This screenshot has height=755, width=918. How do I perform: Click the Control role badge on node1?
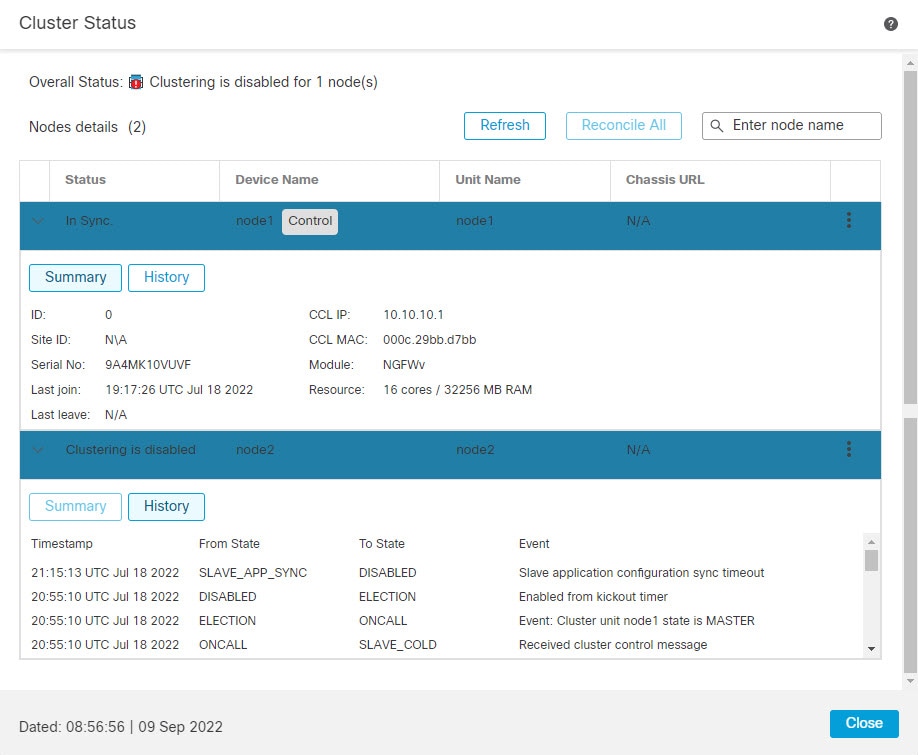point(309,221)
